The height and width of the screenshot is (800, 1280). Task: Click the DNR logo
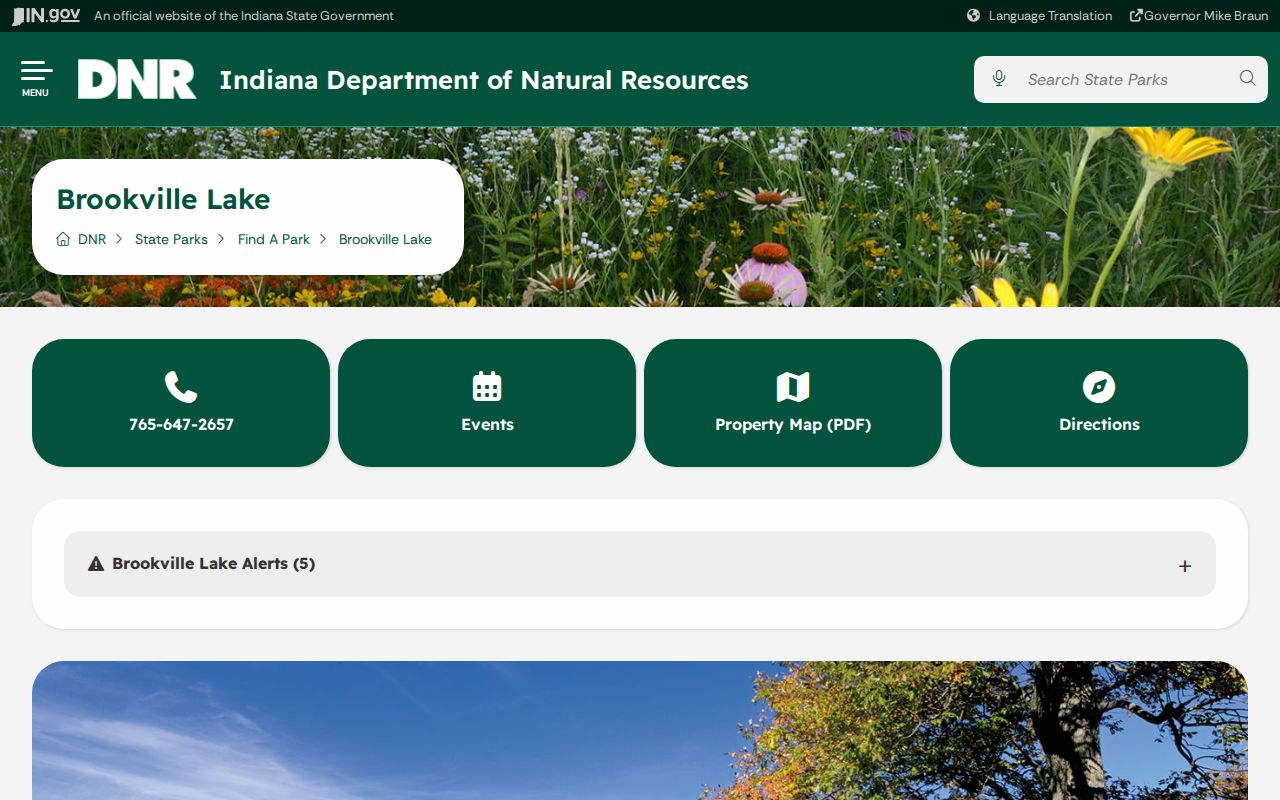(x=137, y=79)
